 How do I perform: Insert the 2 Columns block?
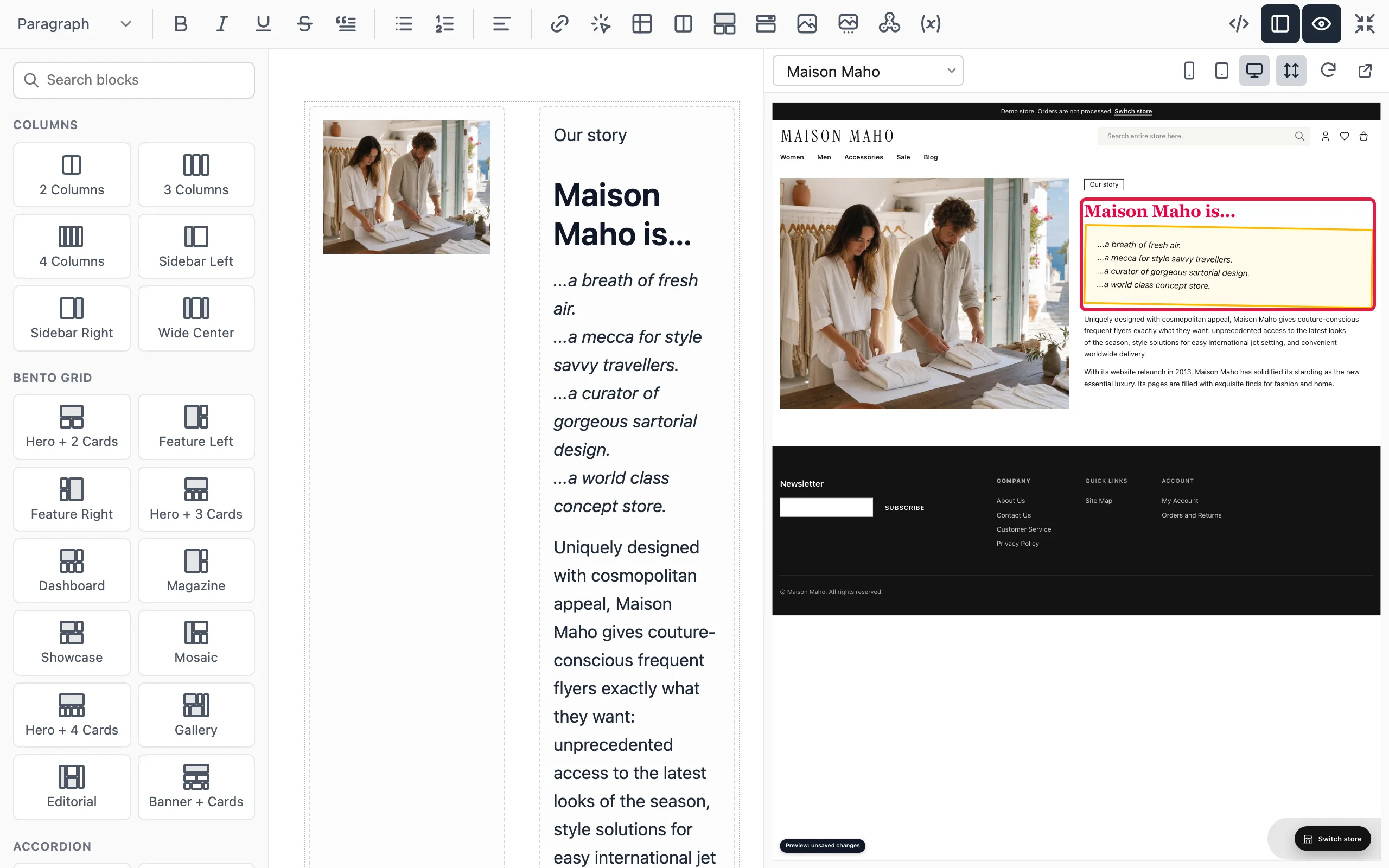pyautogui.click(x=72, y=175)
